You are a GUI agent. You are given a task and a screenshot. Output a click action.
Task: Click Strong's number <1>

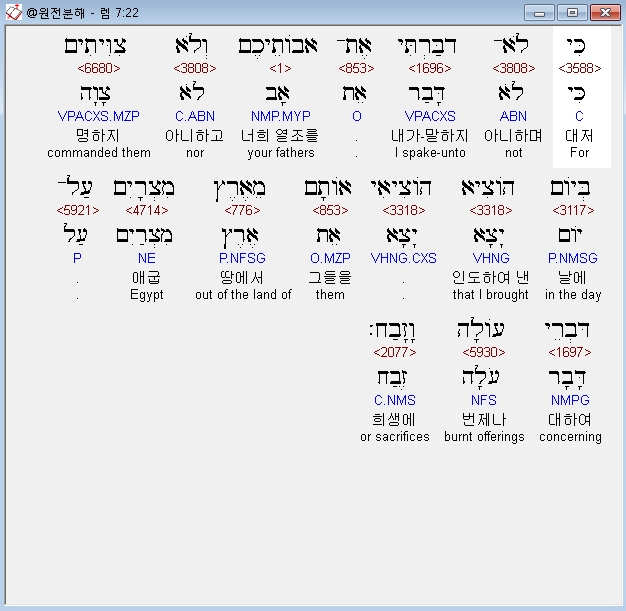[x=280, y=68]
